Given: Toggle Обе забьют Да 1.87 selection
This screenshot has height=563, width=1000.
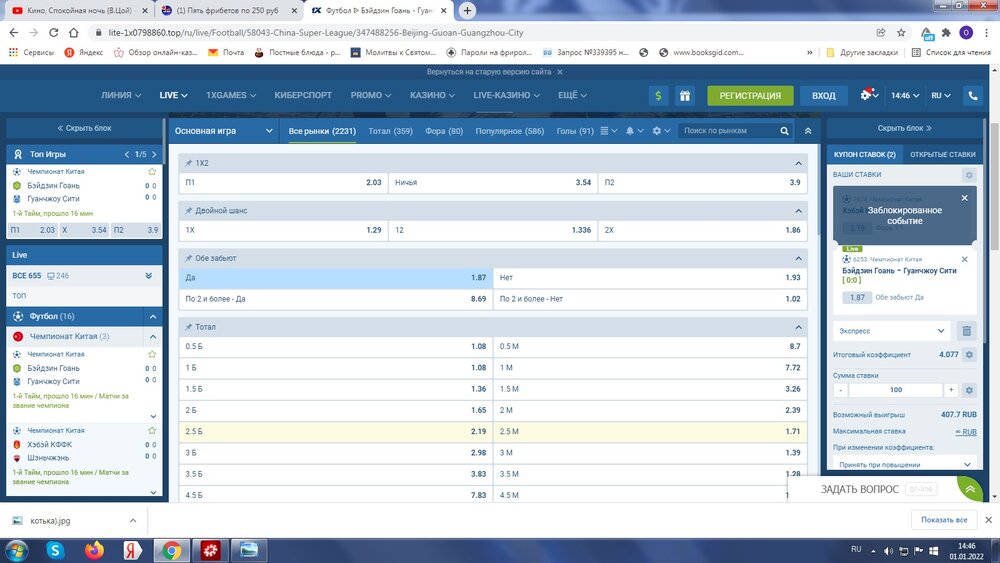Looking at the screenshot, I should pyautogui.click(x=335, y=278).
